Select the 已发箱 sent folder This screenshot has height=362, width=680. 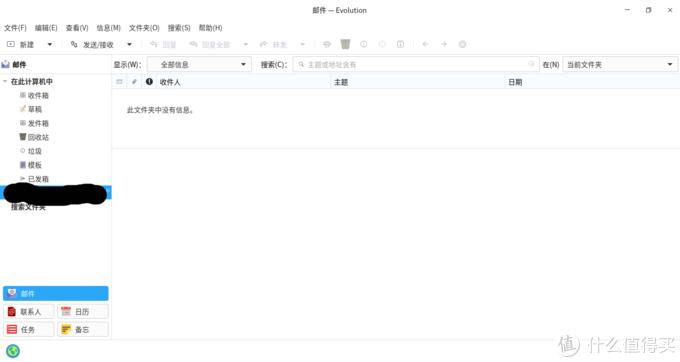pos(34,179)
